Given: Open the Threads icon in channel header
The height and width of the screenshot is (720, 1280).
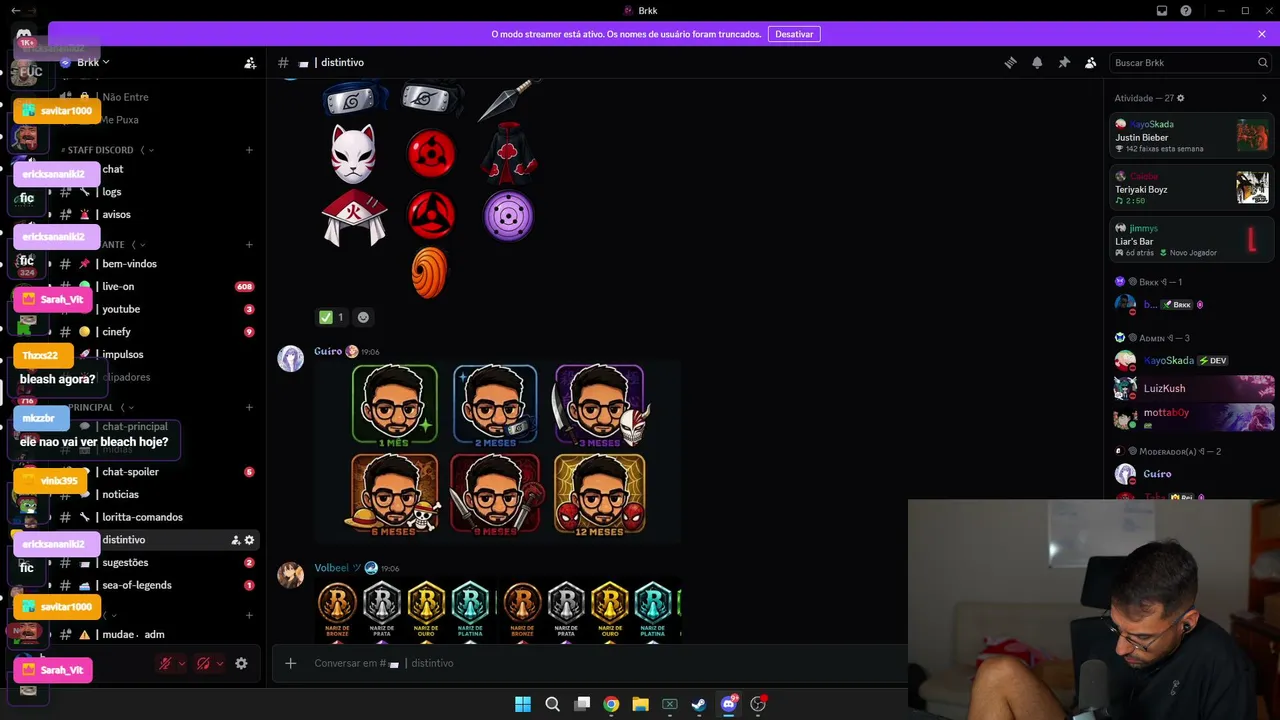Looking at the screenshot, I should coord(1010,62).
